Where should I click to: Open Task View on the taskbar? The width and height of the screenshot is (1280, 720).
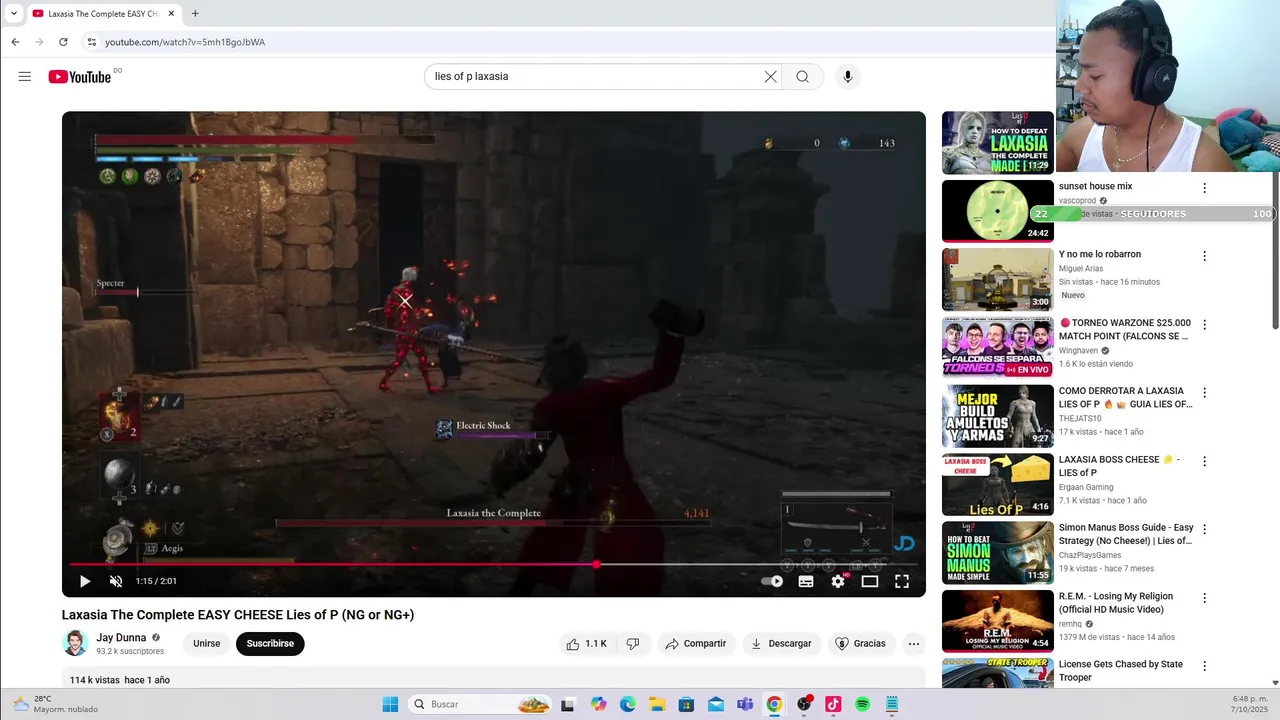click(x=568, y=704)
